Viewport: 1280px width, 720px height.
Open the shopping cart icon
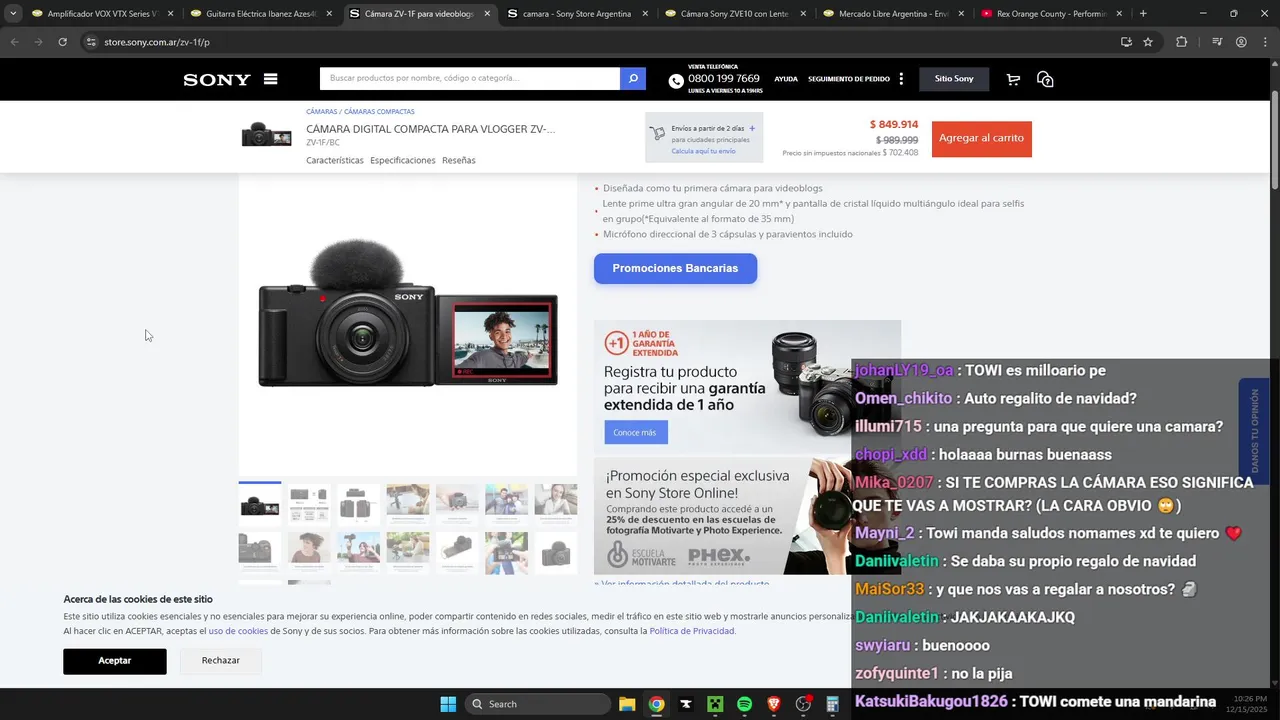click(x=1013, y=79)
